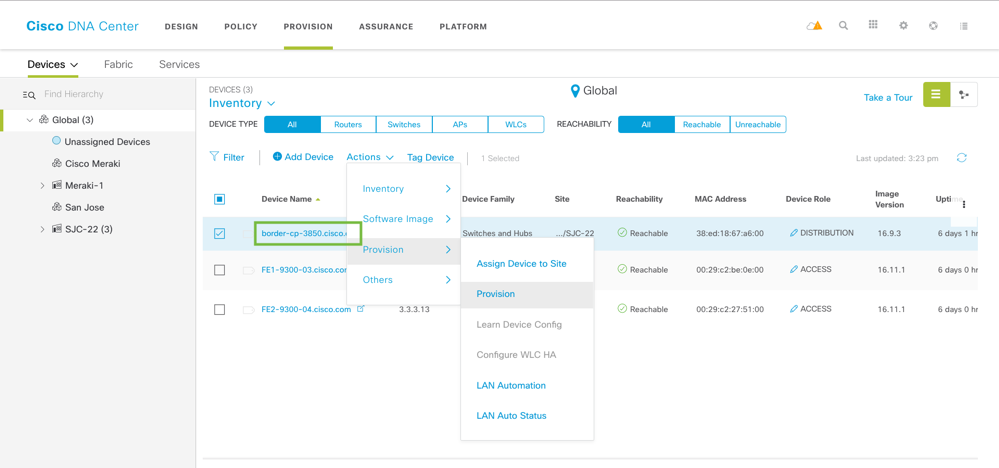This screenshot has width=999, height=468.
Task: Refresh the inventory table
Action: [962, 158]
